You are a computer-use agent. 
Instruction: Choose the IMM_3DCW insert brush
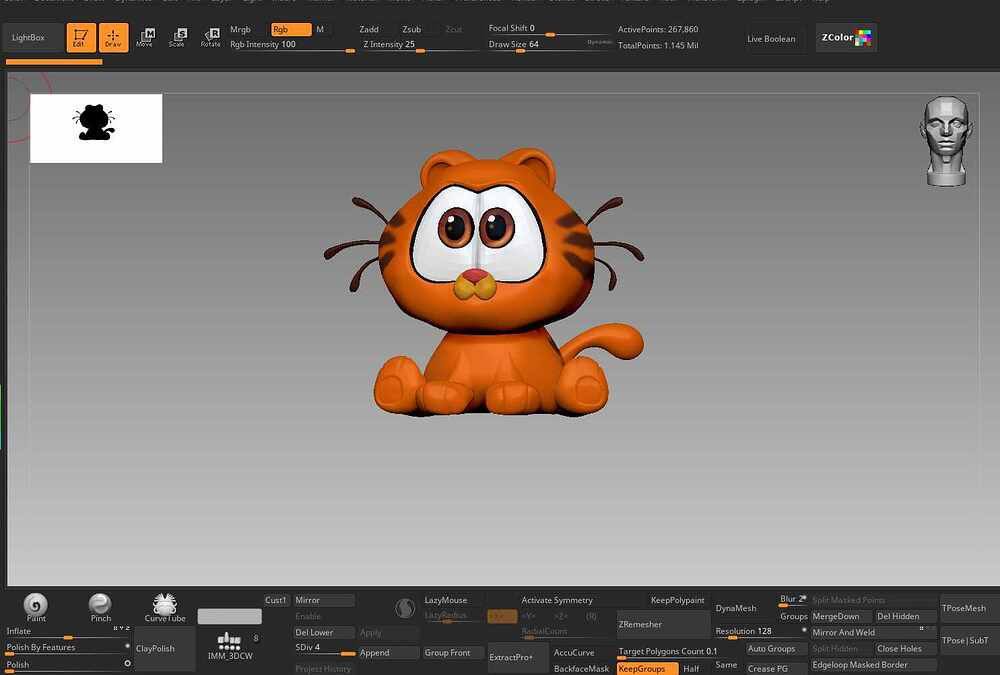click(x=230, y=646)
